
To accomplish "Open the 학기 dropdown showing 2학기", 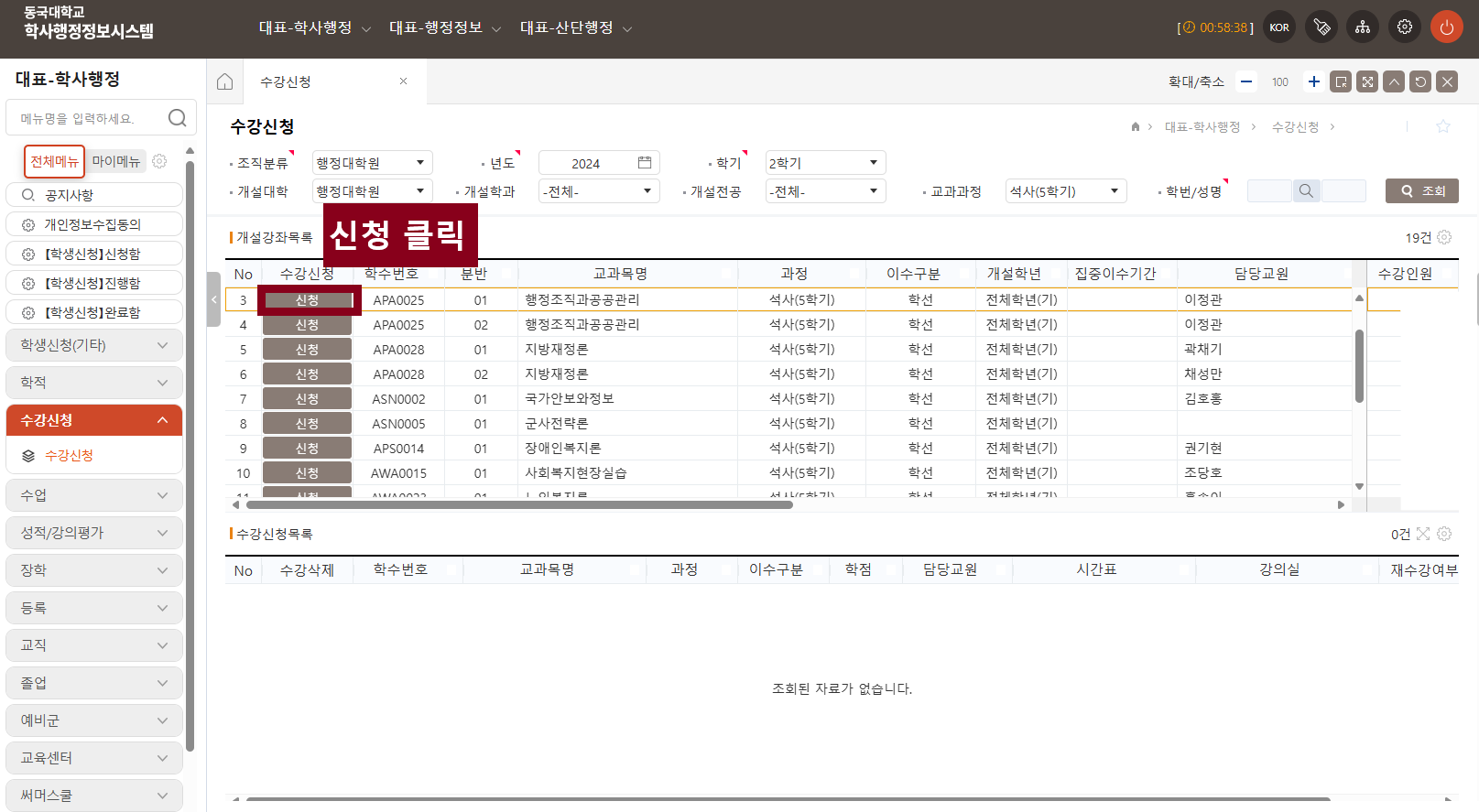I will tap(825, 163).
